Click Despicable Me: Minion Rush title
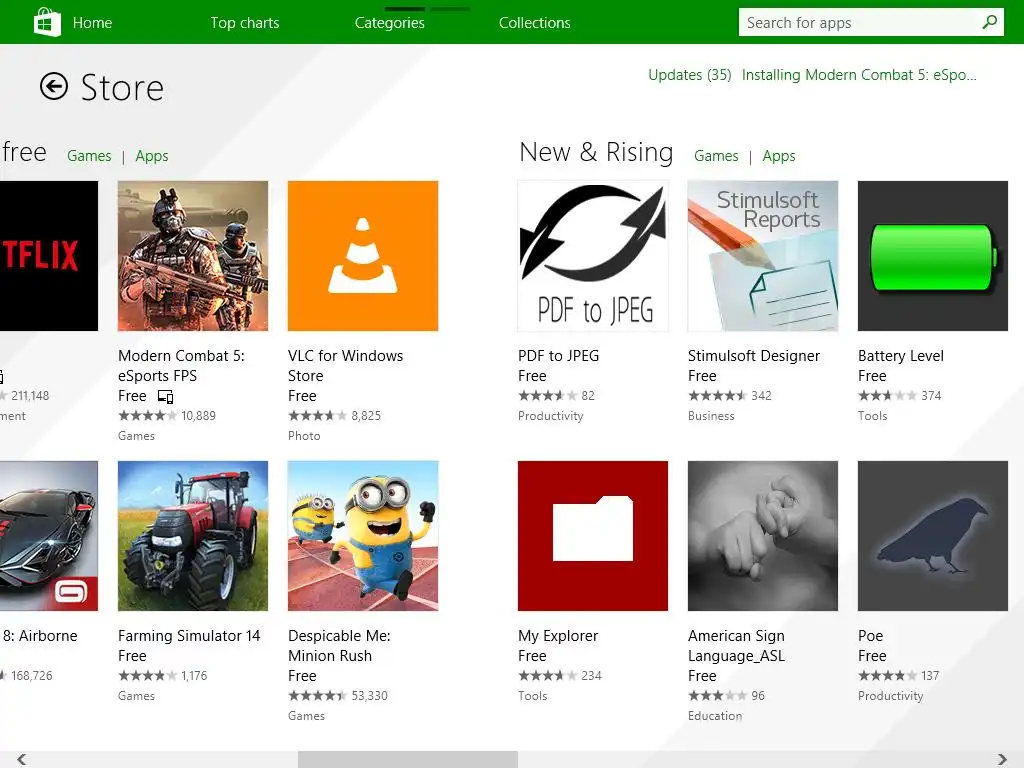 click(340, 646)
